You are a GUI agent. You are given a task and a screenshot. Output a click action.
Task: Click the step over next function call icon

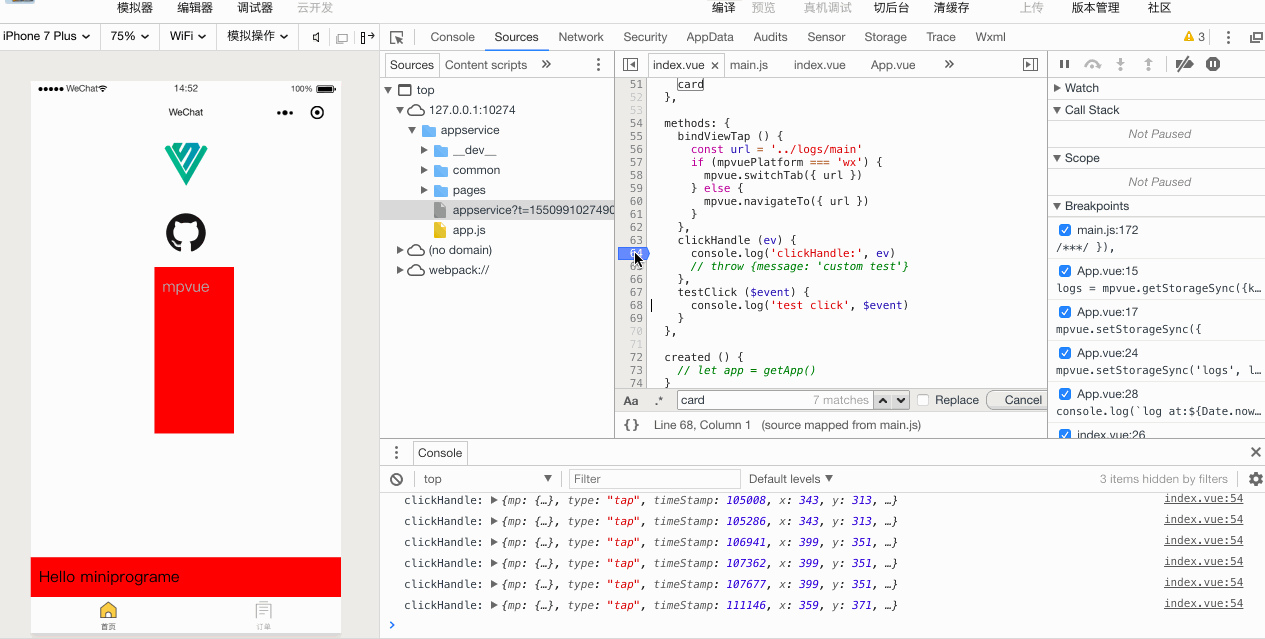[x=1094, y=64]
